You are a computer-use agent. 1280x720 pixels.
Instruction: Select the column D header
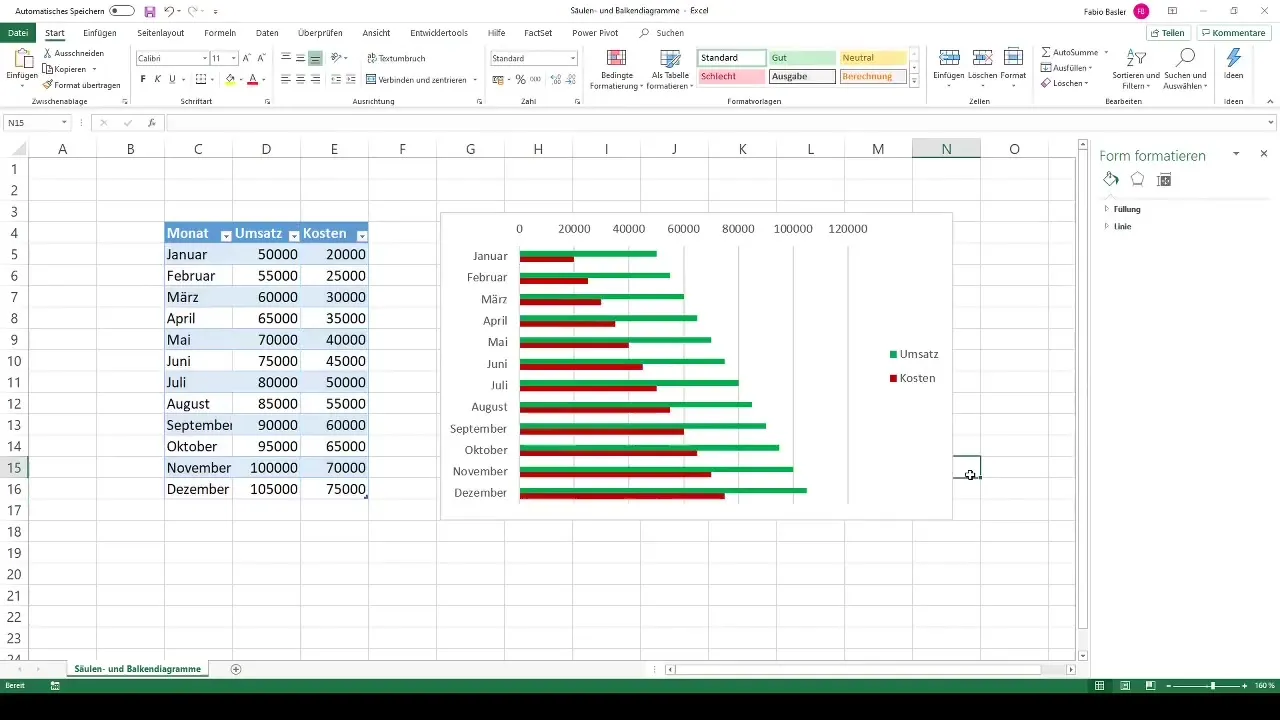[266, 149]
